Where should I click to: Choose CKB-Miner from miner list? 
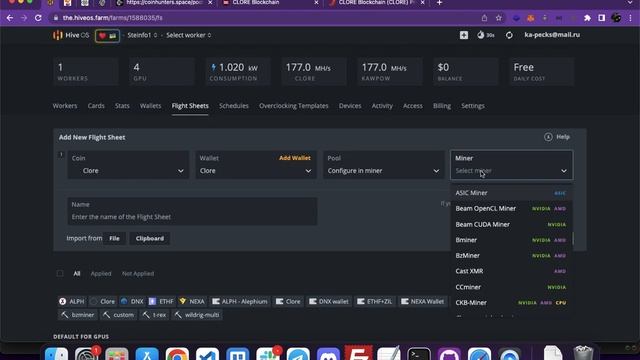(511, 302)
